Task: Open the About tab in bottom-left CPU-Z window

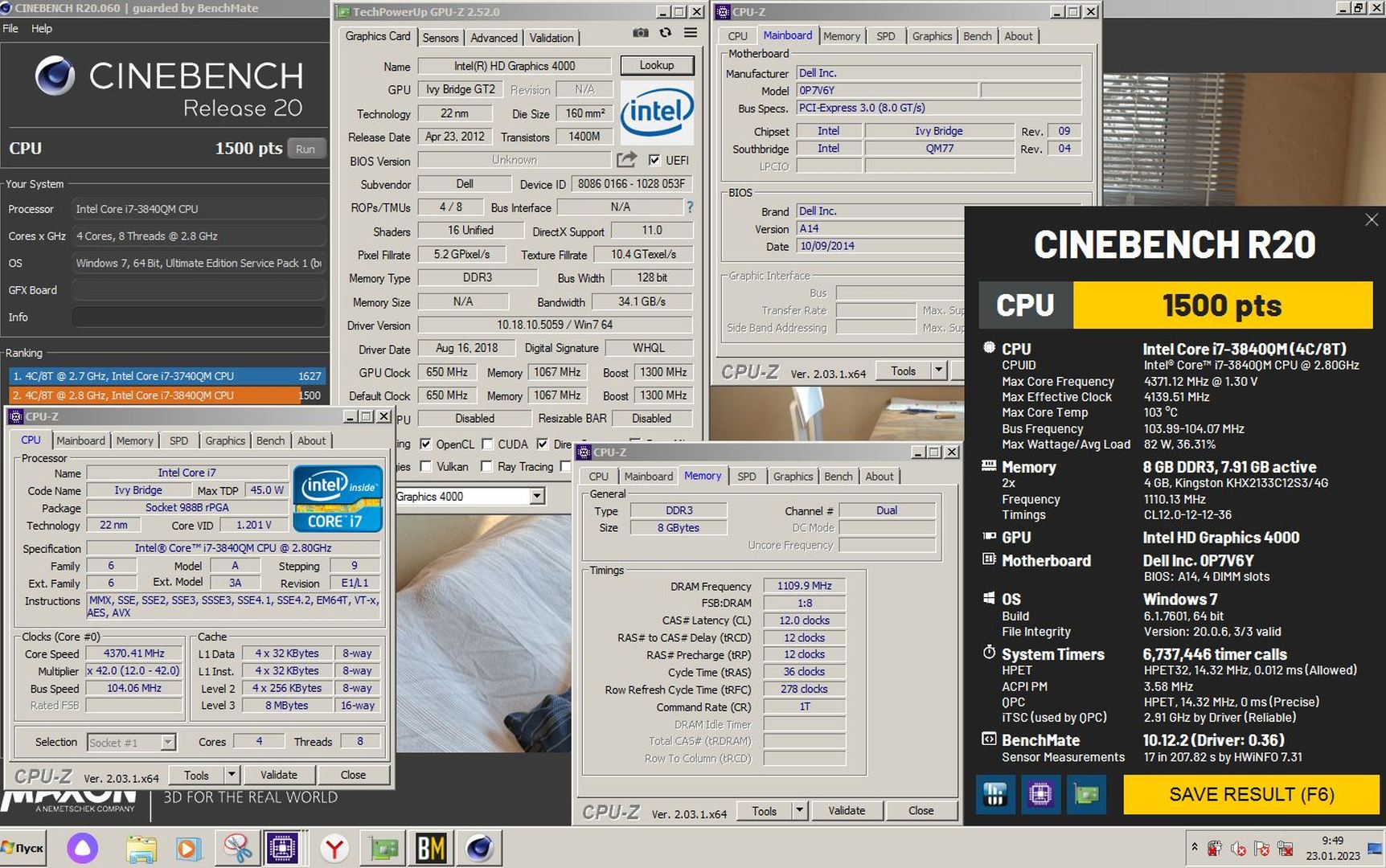Action: point(312,440)
